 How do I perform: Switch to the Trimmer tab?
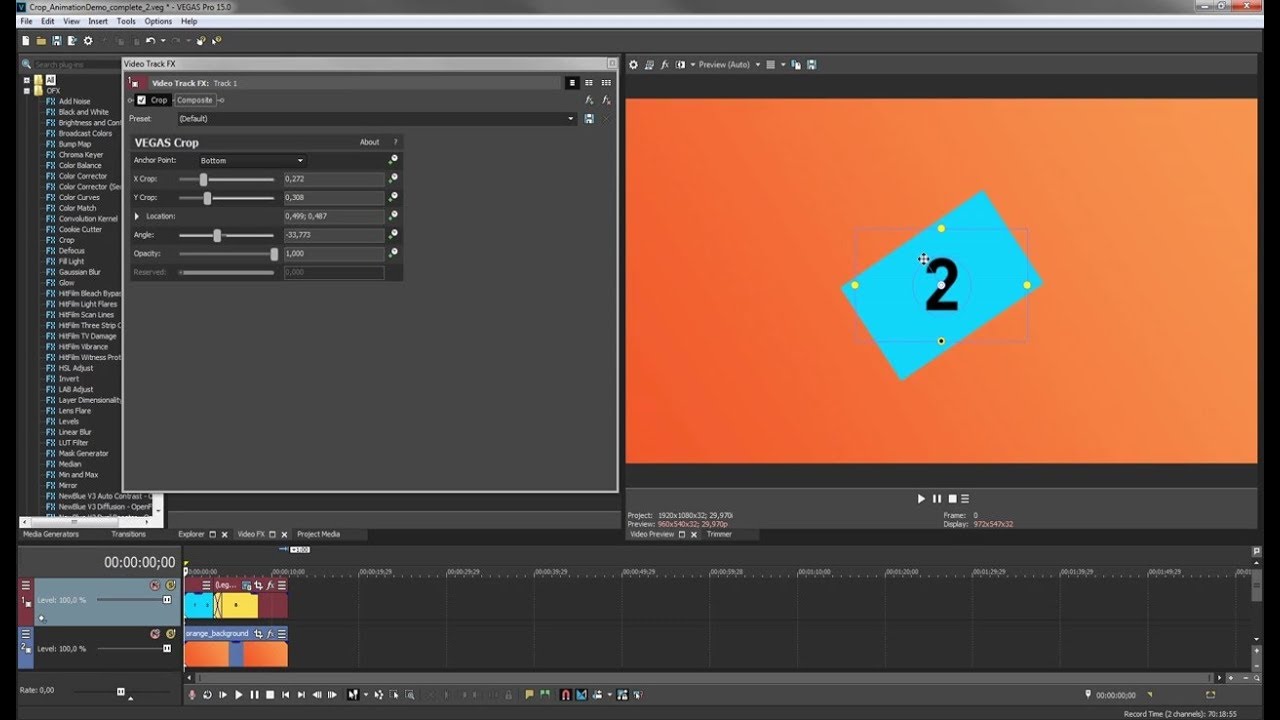(719, 534)
